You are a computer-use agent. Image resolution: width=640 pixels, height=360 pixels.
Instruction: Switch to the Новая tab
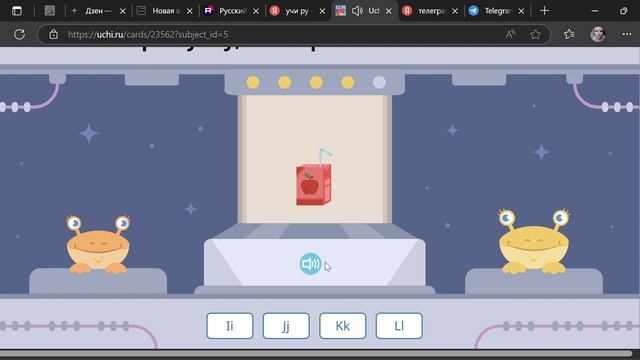point(160,11)
